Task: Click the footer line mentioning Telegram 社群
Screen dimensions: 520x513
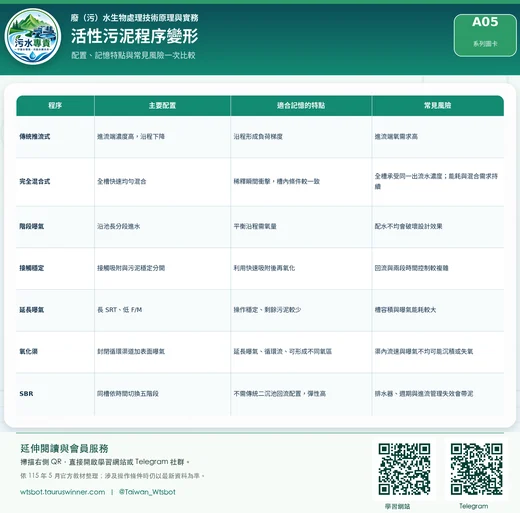Action: [x=105, y=462]
